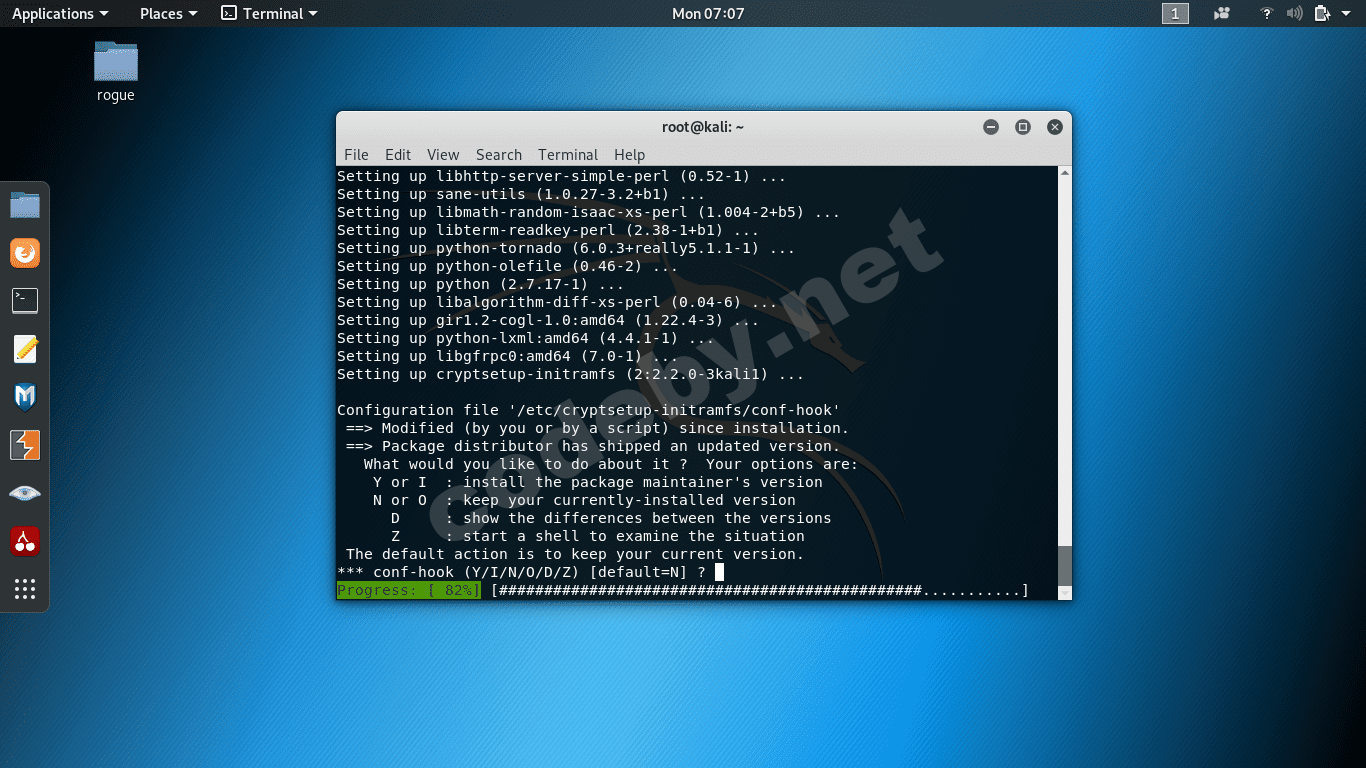
Task: Click the 'Y or I' install option line
Action: 598,482
